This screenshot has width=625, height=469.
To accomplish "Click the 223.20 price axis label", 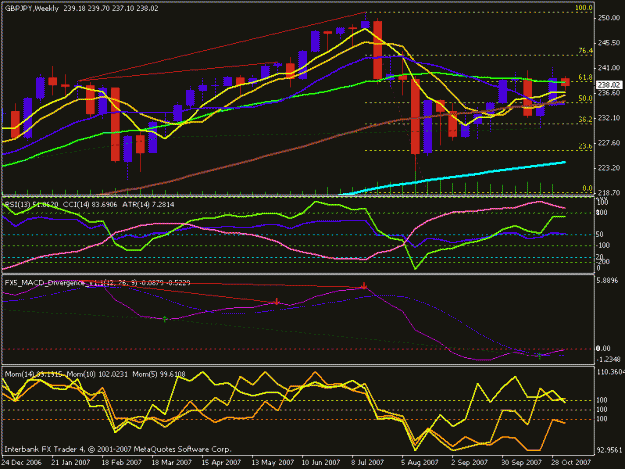I will (x=609, y=168).
